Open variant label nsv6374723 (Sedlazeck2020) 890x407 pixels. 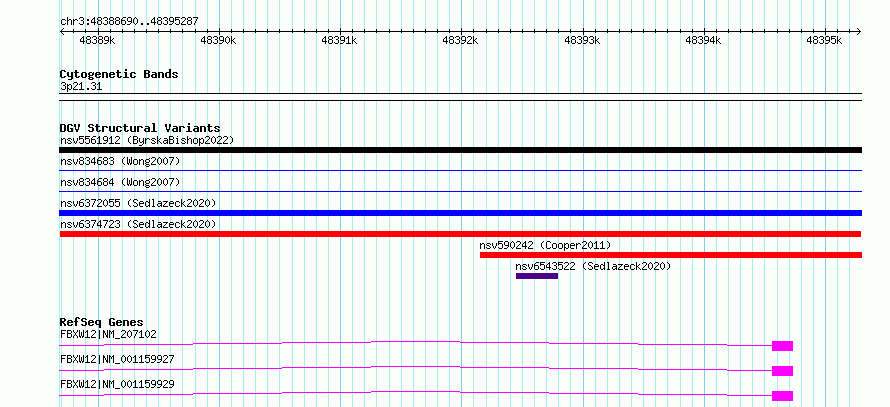pyautogui.click(x=138, y=224)
